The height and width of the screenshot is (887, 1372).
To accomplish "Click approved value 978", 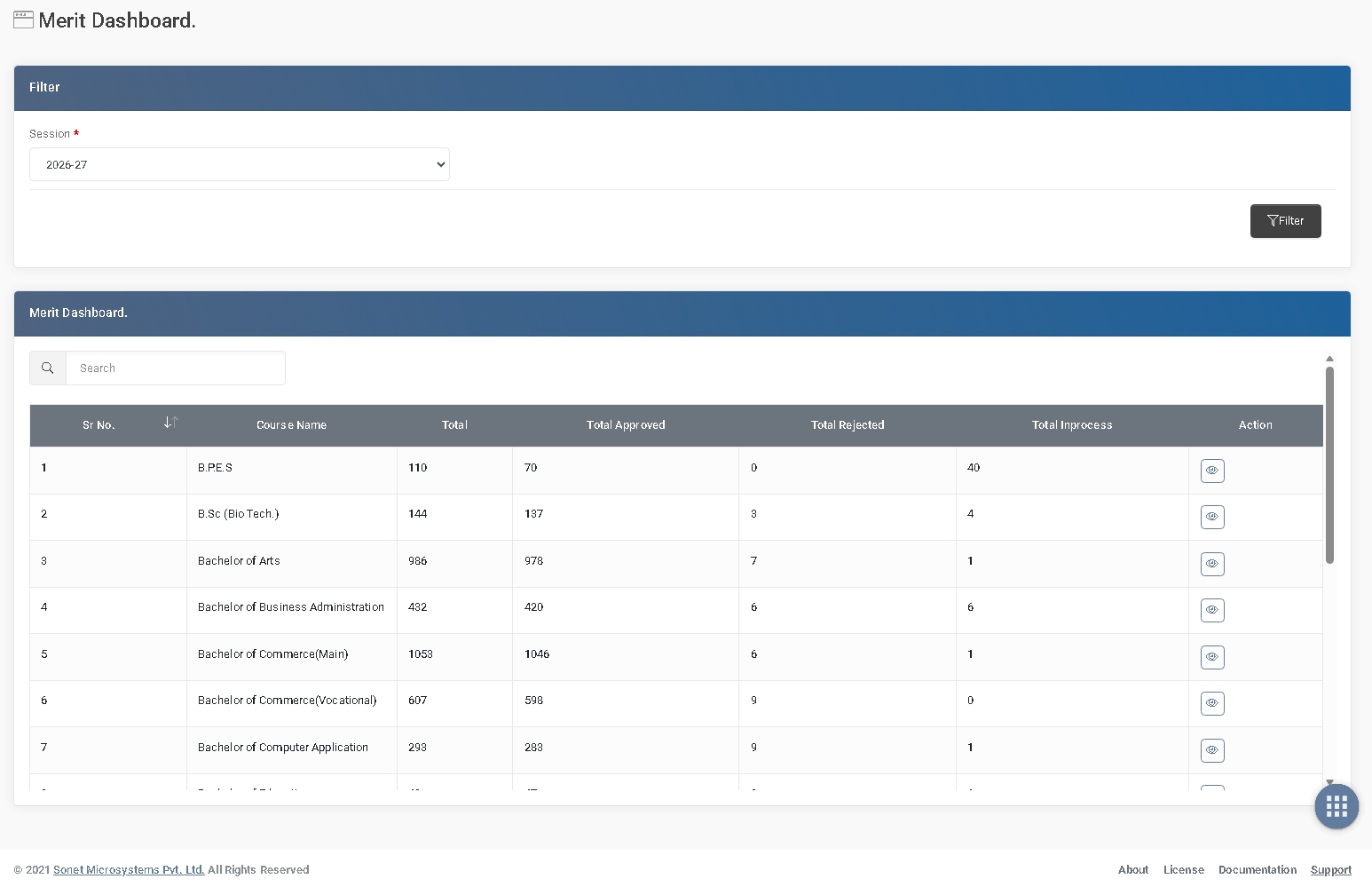I will tap(534, 561).
